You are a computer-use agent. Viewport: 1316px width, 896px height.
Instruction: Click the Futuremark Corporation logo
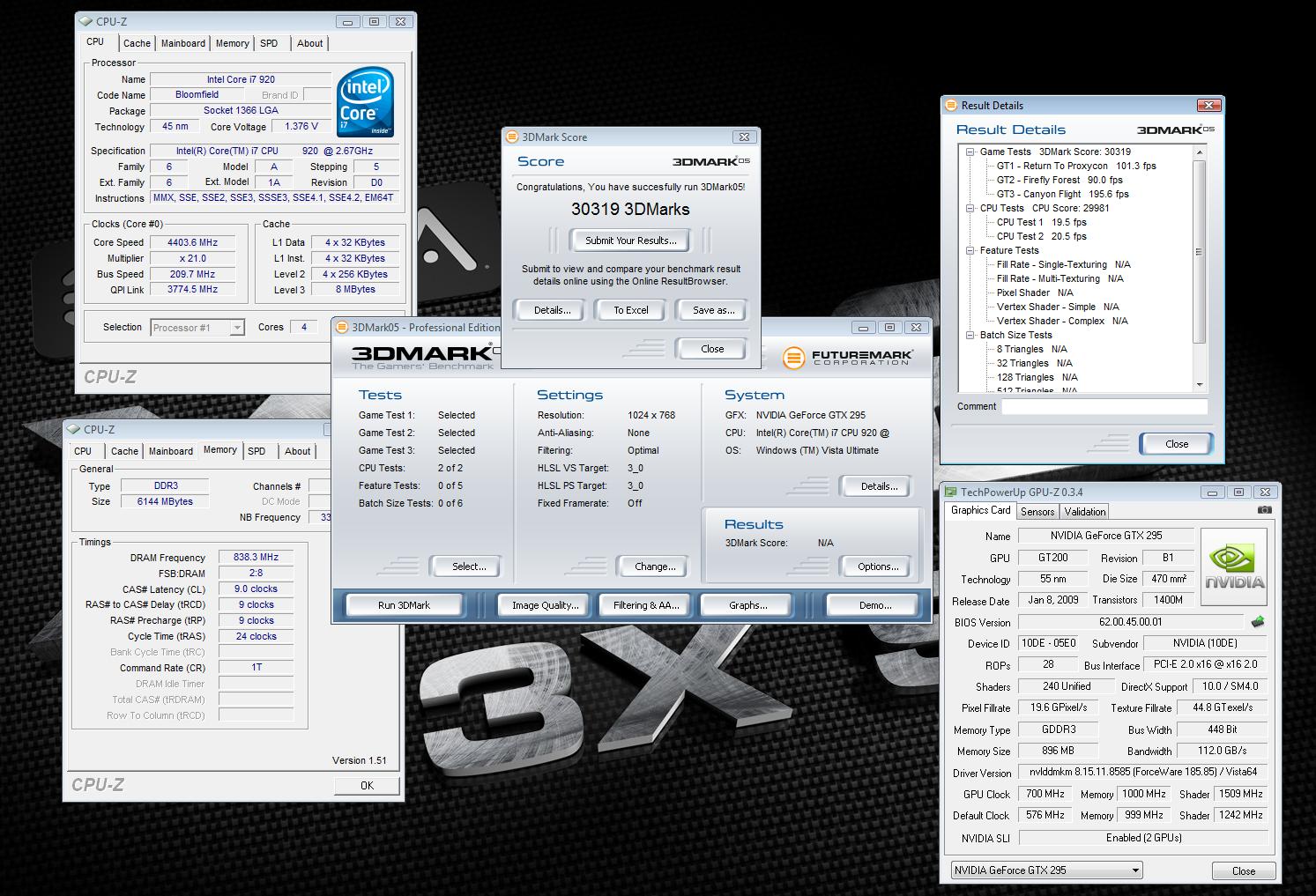click(x=848, y=358)
